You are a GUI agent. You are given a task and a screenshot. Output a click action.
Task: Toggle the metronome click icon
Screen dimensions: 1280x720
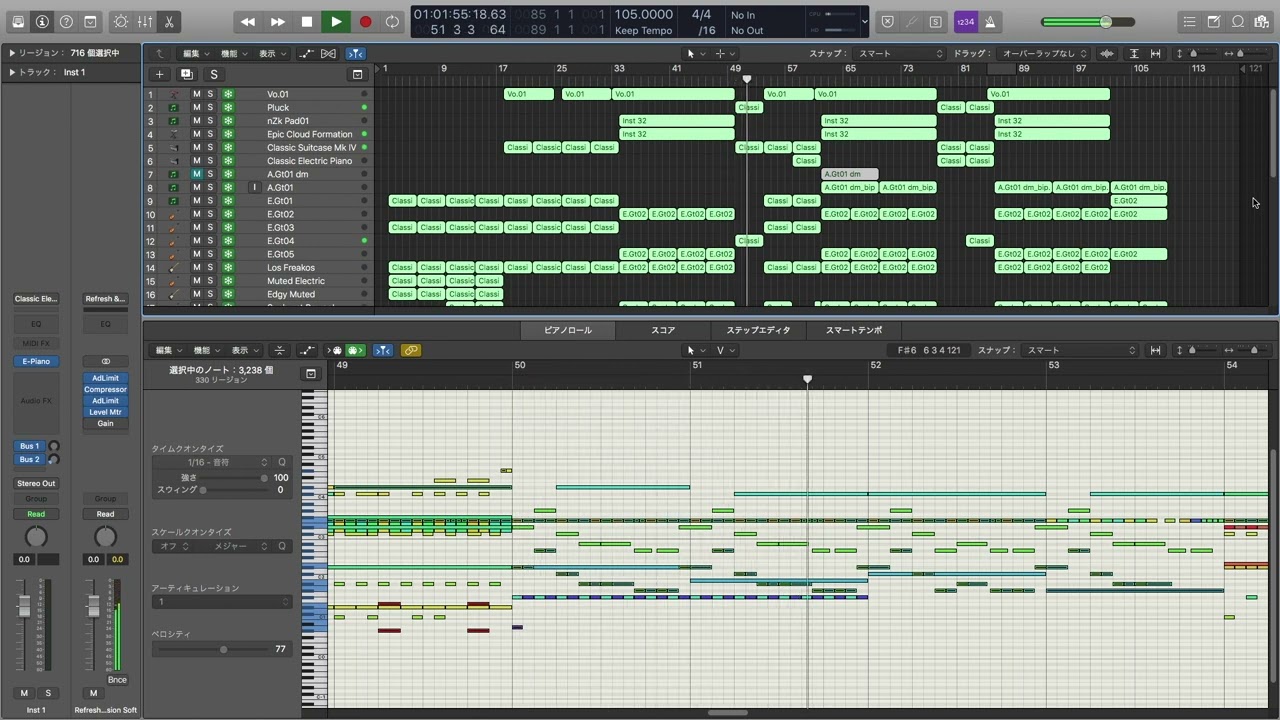(990, 21)
